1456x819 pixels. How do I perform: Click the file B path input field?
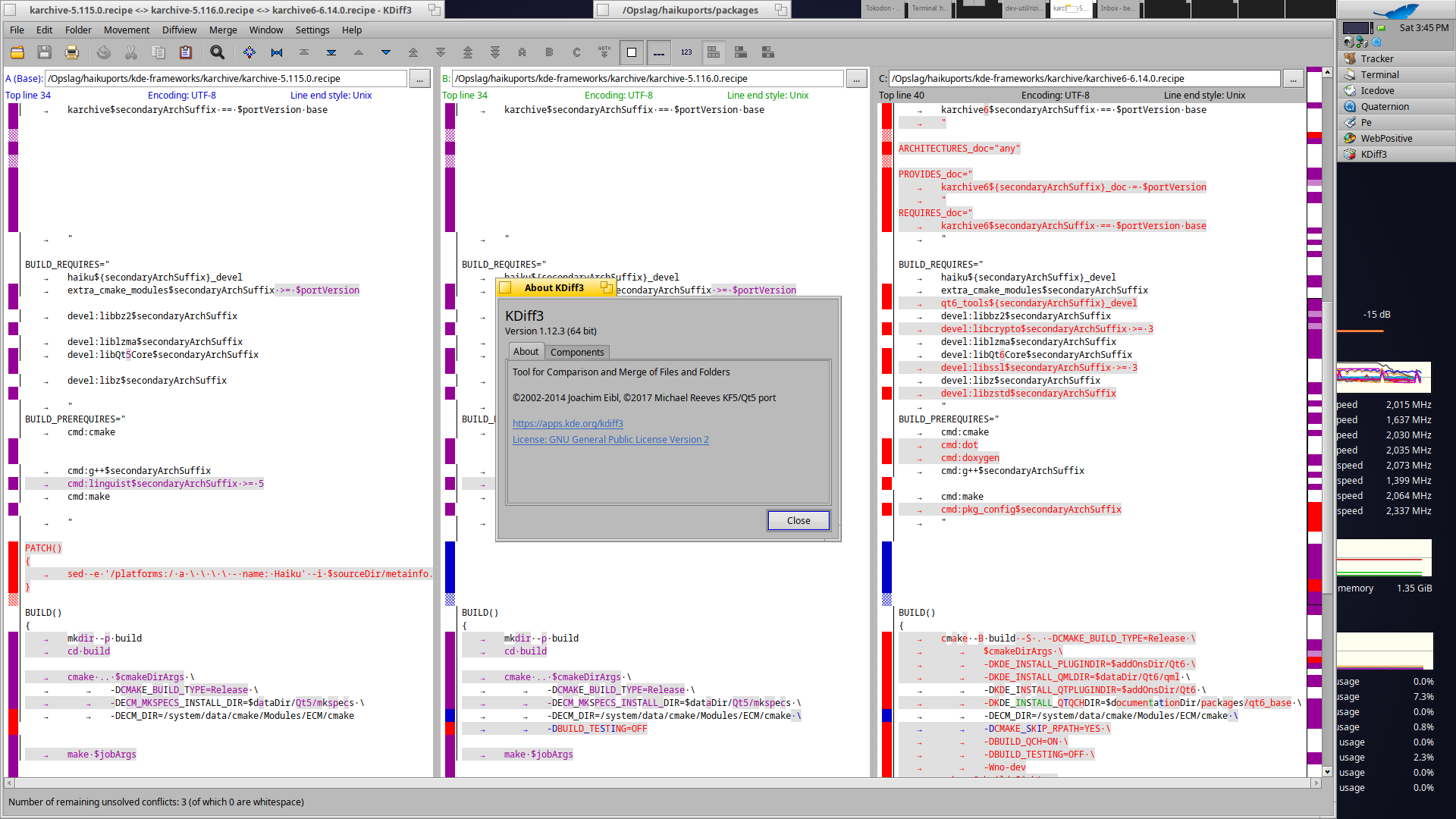[648, 78]
